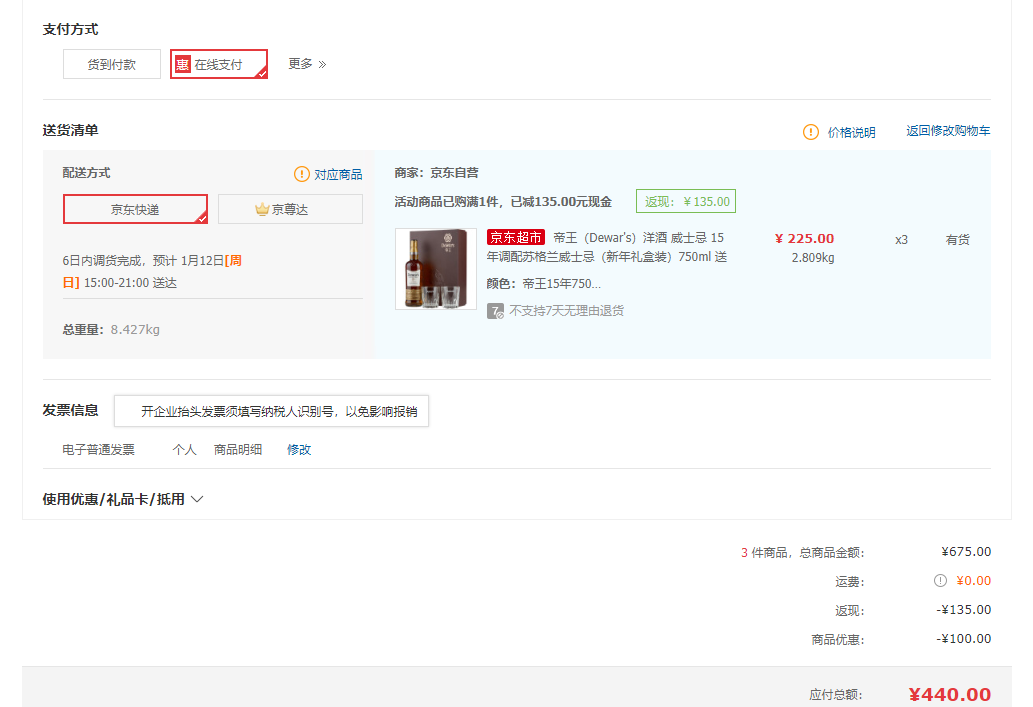Click 修改 to edit invoice info
This screenshot has width=1033, height=707.
(x=298, y=449)
